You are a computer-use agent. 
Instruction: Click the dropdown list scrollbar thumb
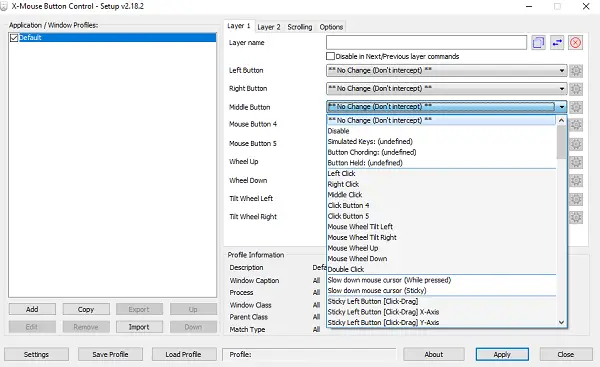(x=561, y=142)
